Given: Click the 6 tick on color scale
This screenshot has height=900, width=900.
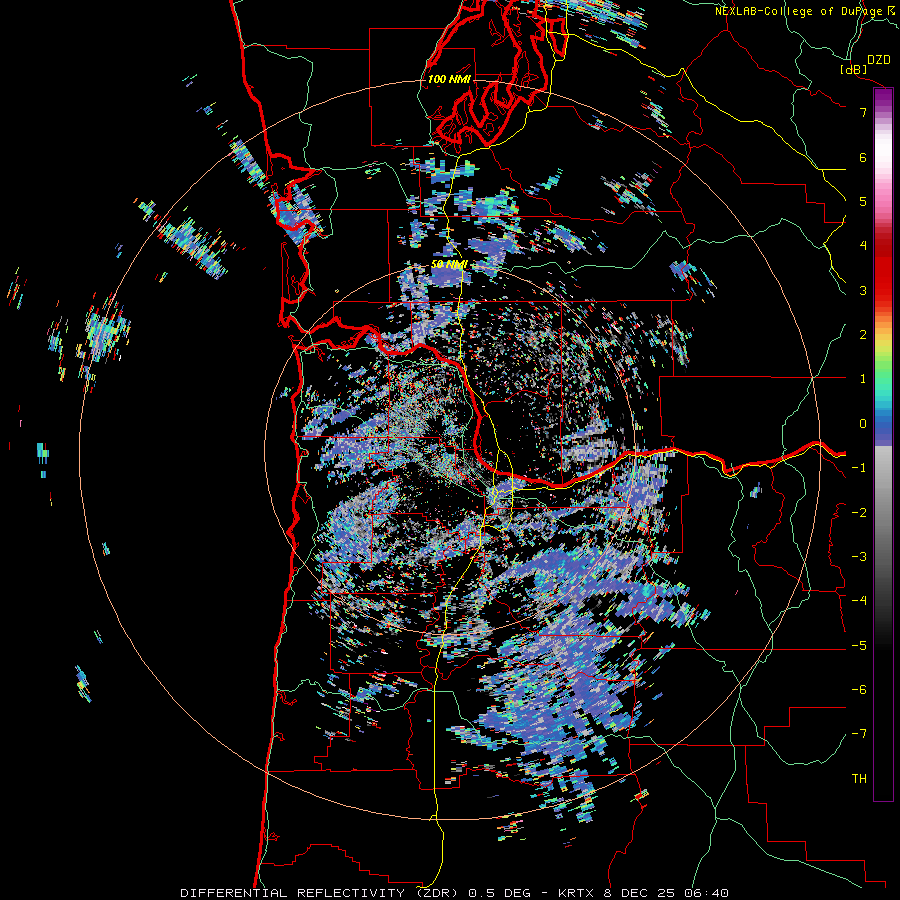Looking at the screenshot, I should 863,157.
